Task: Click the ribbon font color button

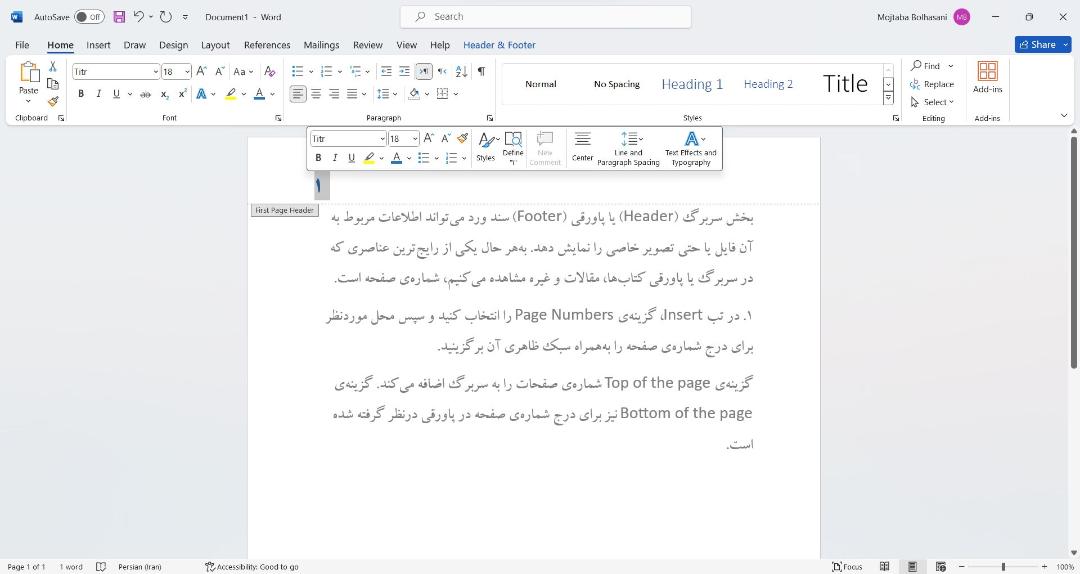Action: coord(259,94)
